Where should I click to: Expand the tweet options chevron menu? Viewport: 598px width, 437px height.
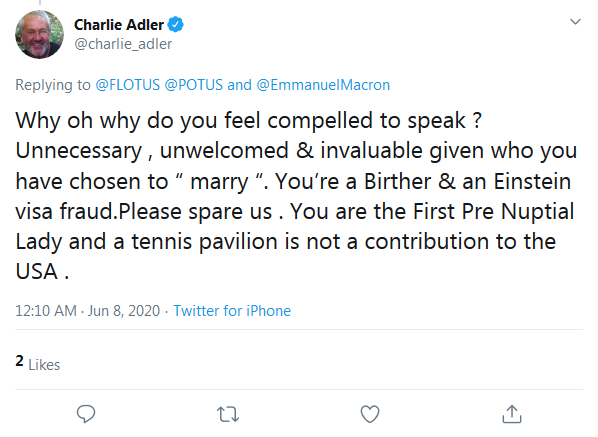click(575, 22)
